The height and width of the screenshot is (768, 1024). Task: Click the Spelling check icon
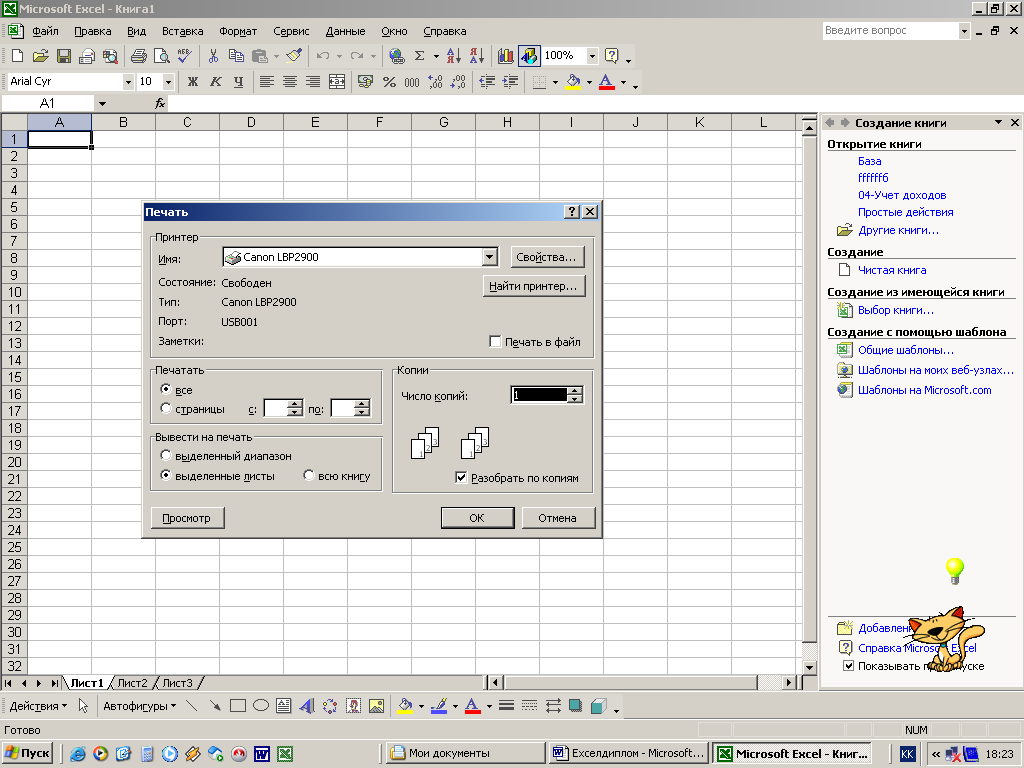click(x=185, y=56)
